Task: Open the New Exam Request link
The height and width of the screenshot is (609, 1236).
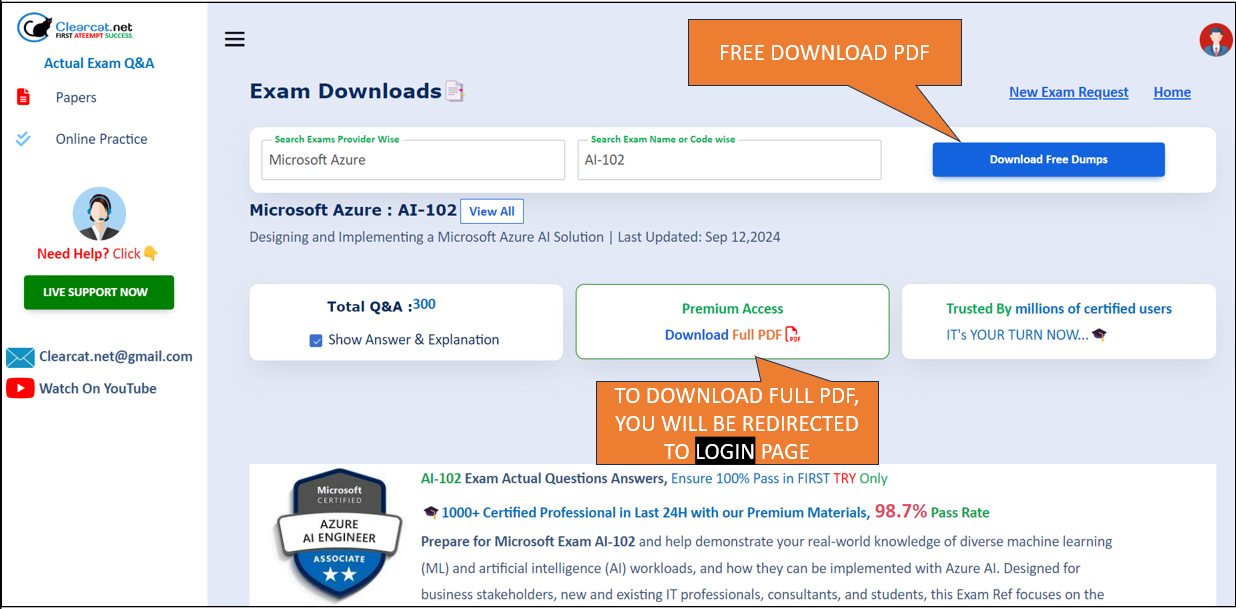Action: tap(1069, 92)
